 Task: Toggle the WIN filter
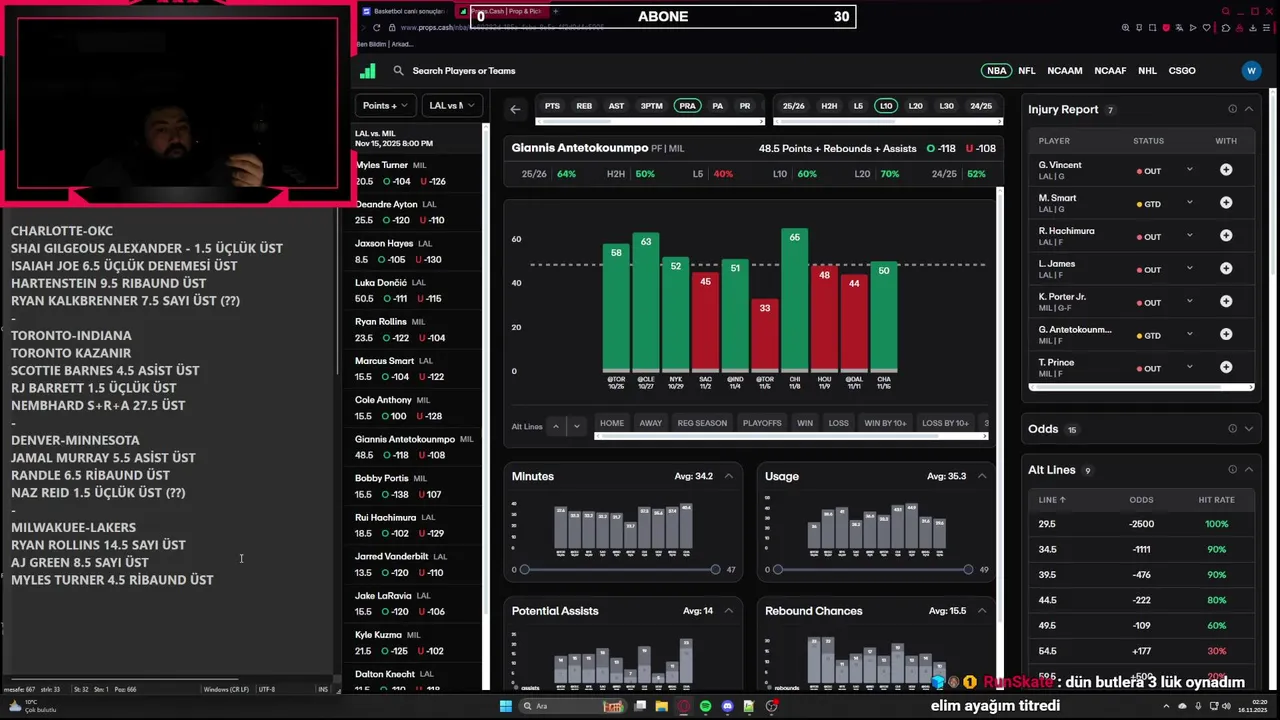click(805, 423)
